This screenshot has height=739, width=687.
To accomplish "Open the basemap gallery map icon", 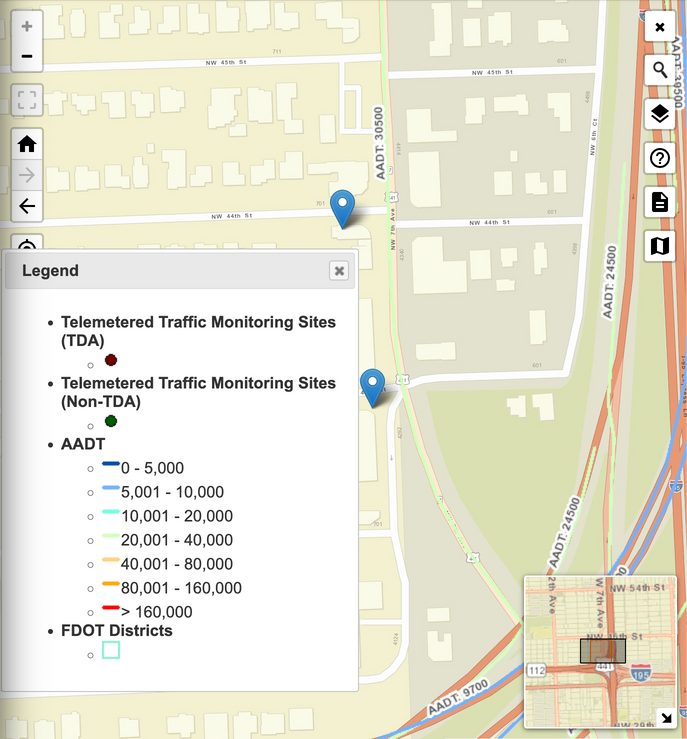I will (x=660, y=246).
